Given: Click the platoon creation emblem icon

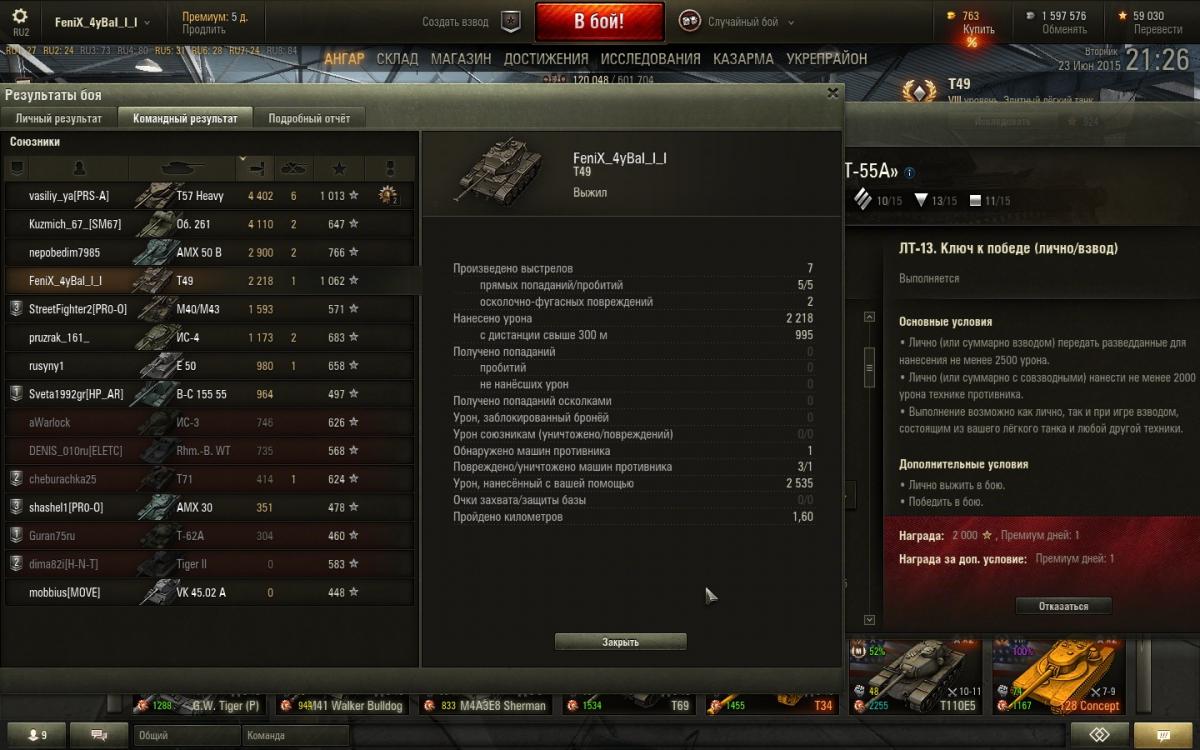Looking at the screenshot, I should (x=510, y=21).
